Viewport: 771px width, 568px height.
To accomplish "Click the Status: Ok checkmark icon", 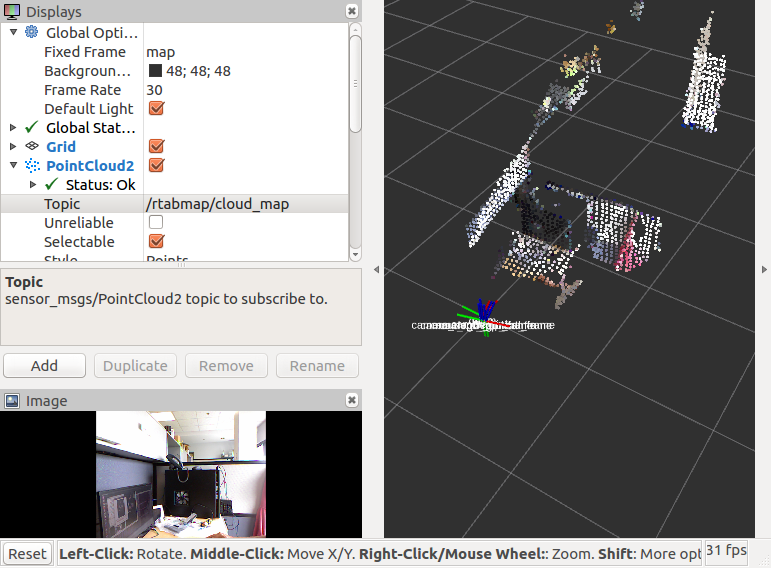I will [51, 184].
